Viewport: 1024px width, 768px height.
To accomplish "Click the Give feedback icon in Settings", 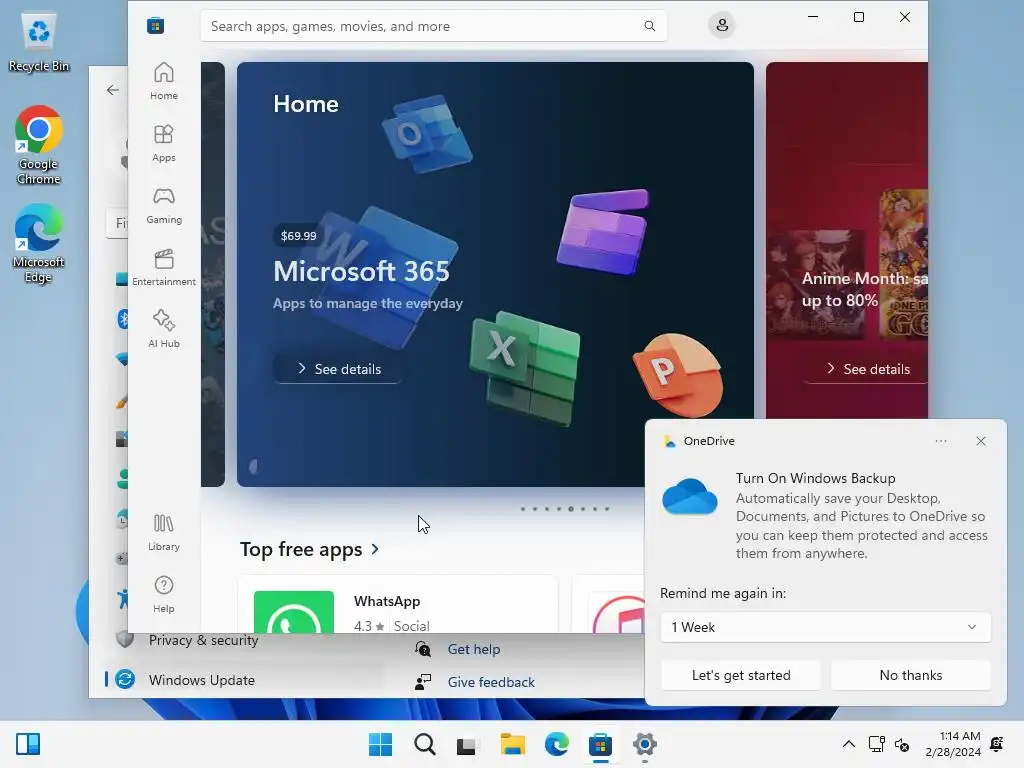I will click(x=423, y=682).
